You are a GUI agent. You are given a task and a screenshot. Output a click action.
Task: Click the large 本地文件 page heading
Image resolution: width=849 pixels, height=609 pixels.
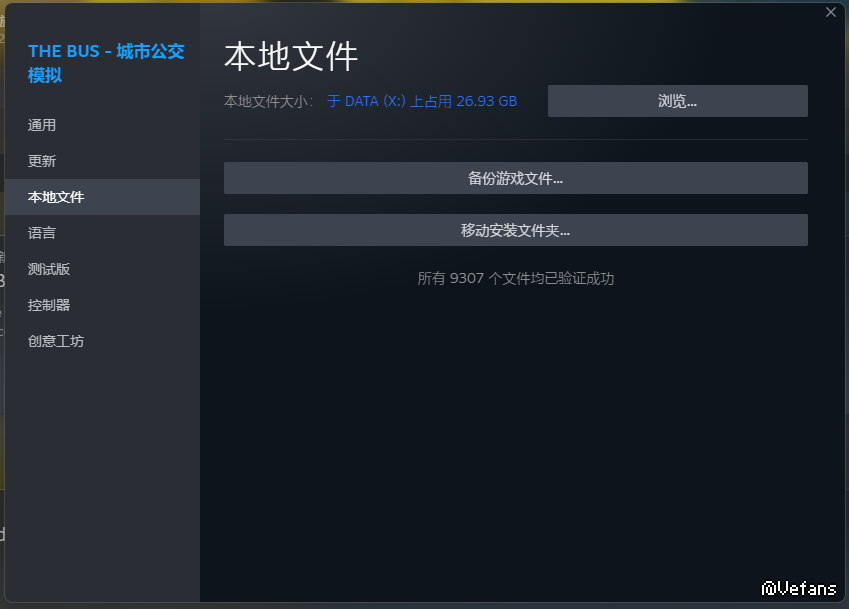pyautogui.click(x=291, y=56)
